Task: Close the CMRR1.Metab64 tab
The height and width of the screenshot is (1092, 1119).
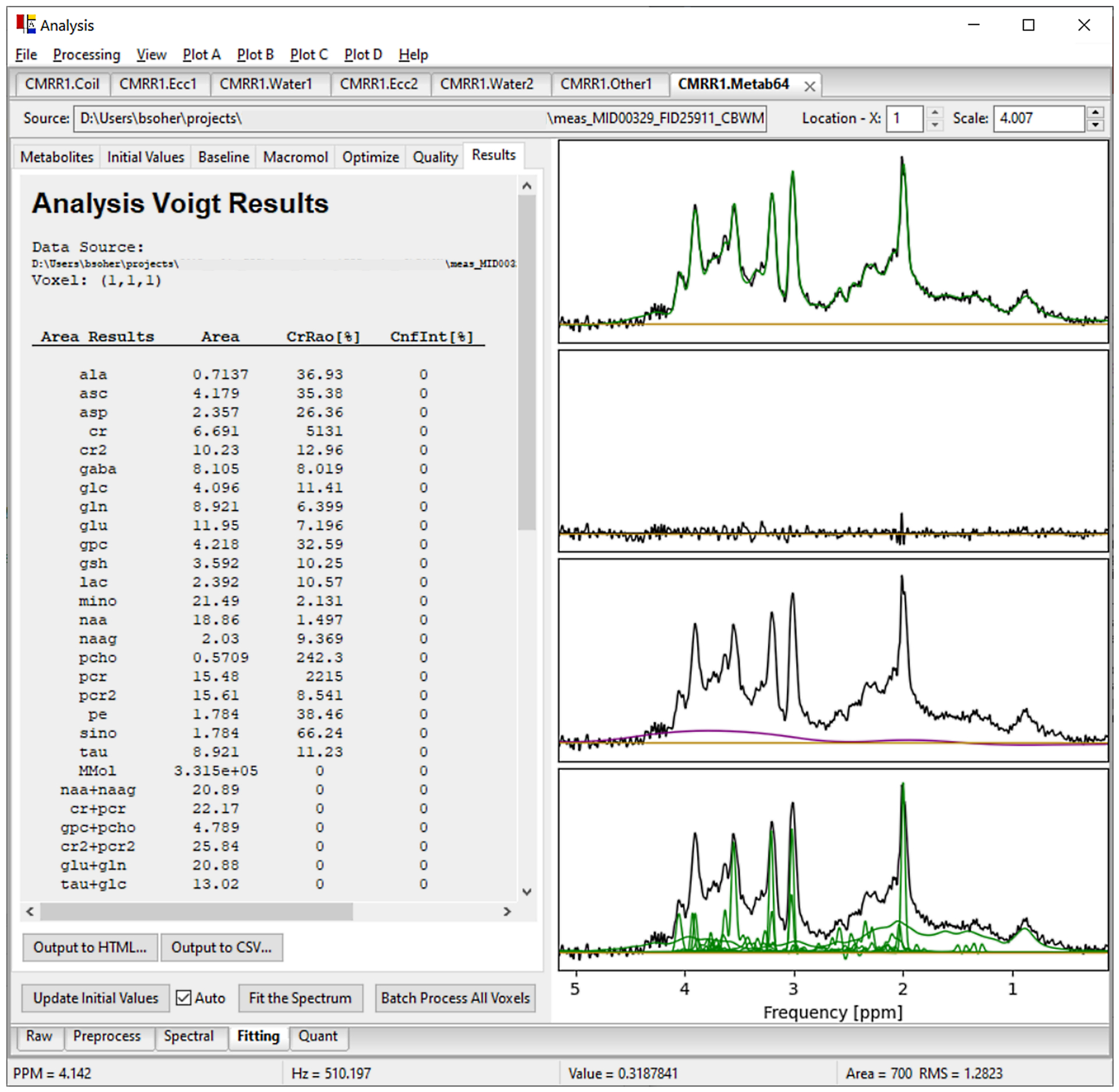Action: coord(810,86)
